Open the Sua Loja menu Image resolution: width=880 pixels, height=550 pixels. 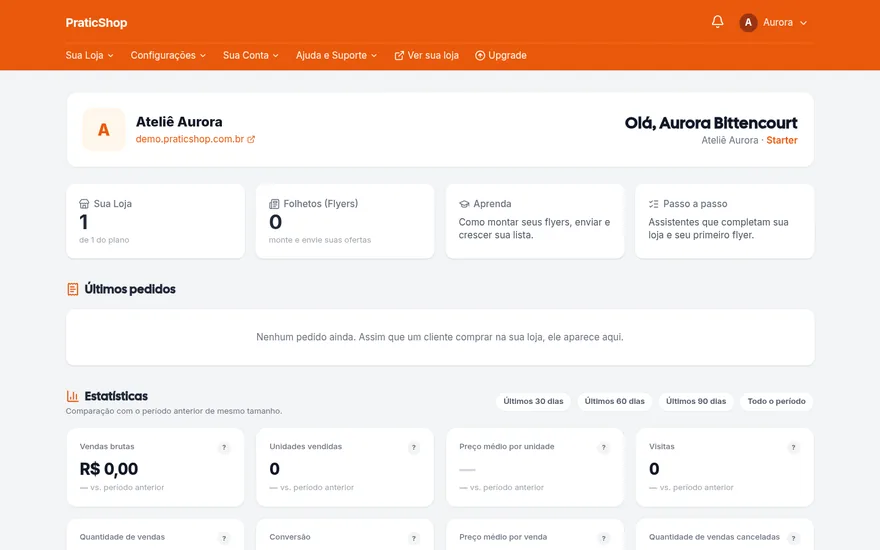89,55
